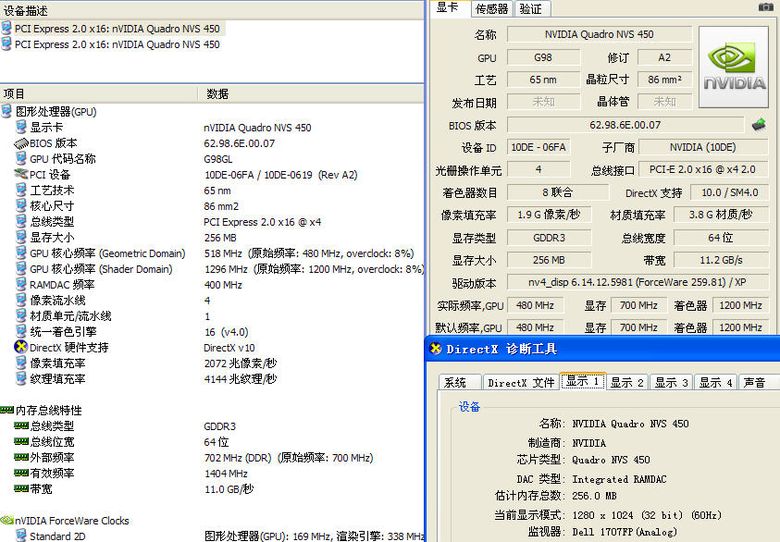780x542 pixels.
Task: Click the icon beside 像素填充率 in left list
Action: [21, 363]
